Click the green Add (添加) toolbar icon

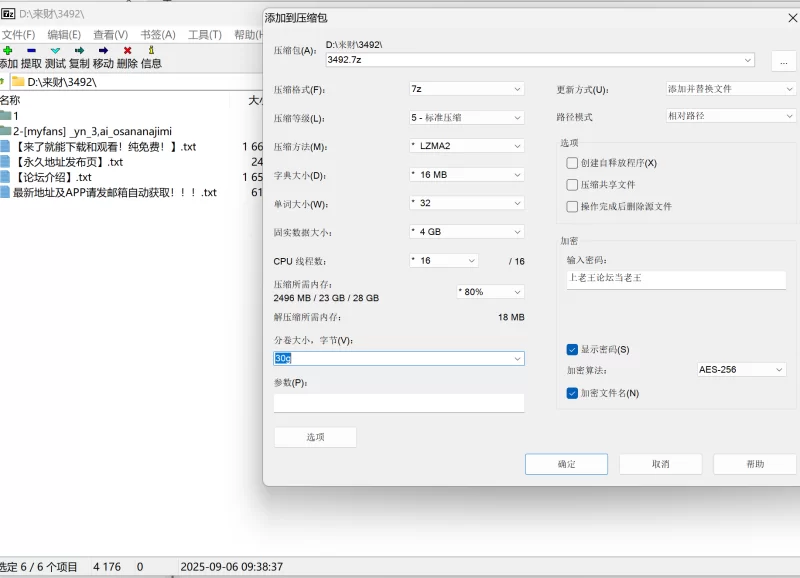tap(8, 51)
